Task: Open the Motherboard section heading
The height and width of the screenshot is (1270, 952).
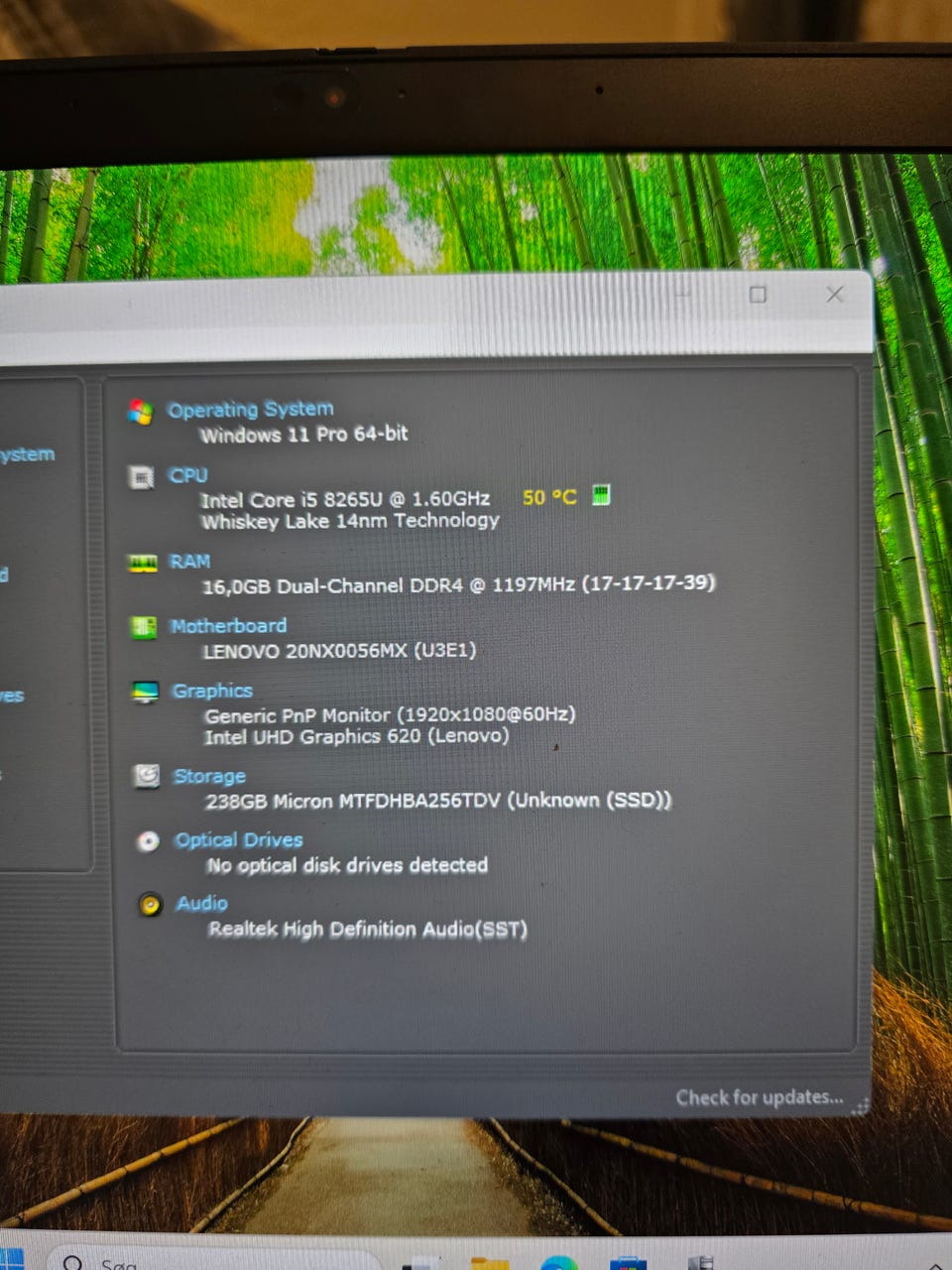Action: tap(228, 626)
